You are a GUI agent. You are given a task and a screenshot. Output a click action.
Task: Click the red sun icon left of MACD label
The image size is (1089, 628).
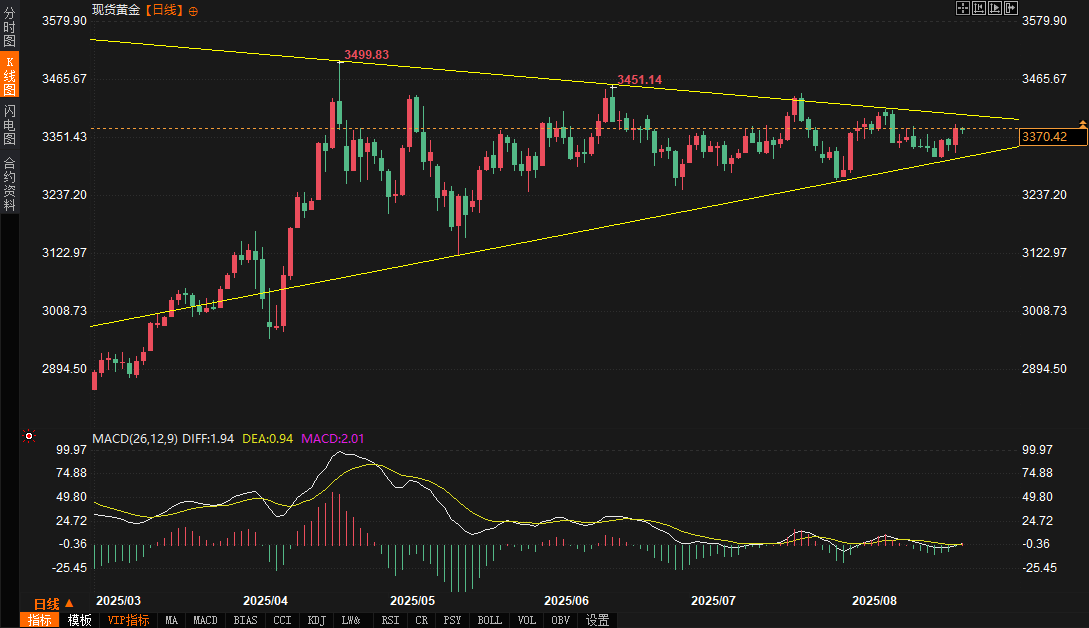[x=29, y=436]
